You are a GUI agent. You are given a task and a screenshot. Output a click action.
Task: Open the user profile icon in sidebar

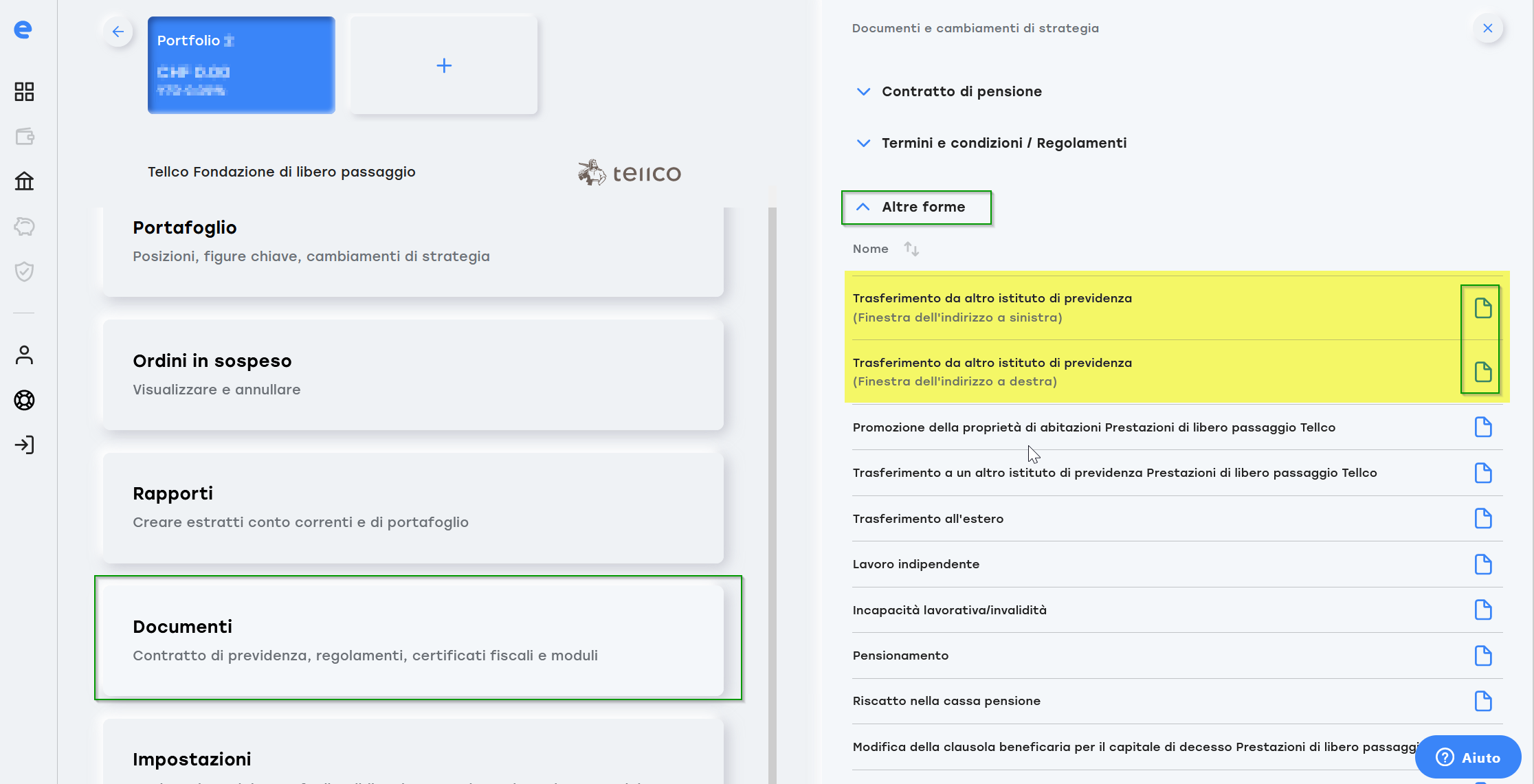coord(24,355)
